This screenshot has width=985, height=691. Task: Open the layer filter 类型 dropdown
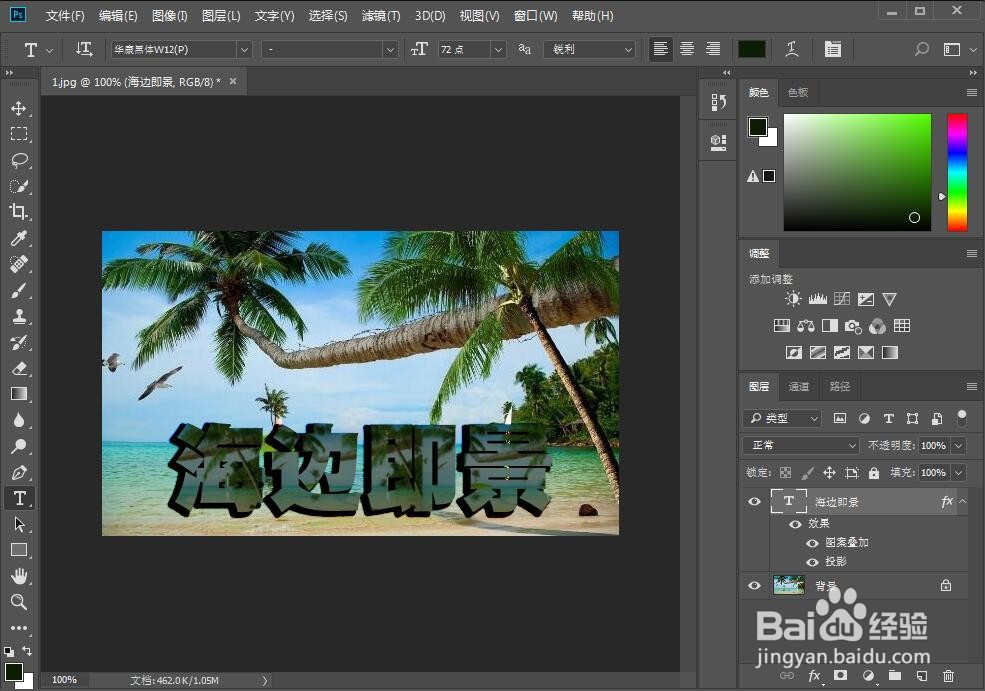tap(782, 418)
